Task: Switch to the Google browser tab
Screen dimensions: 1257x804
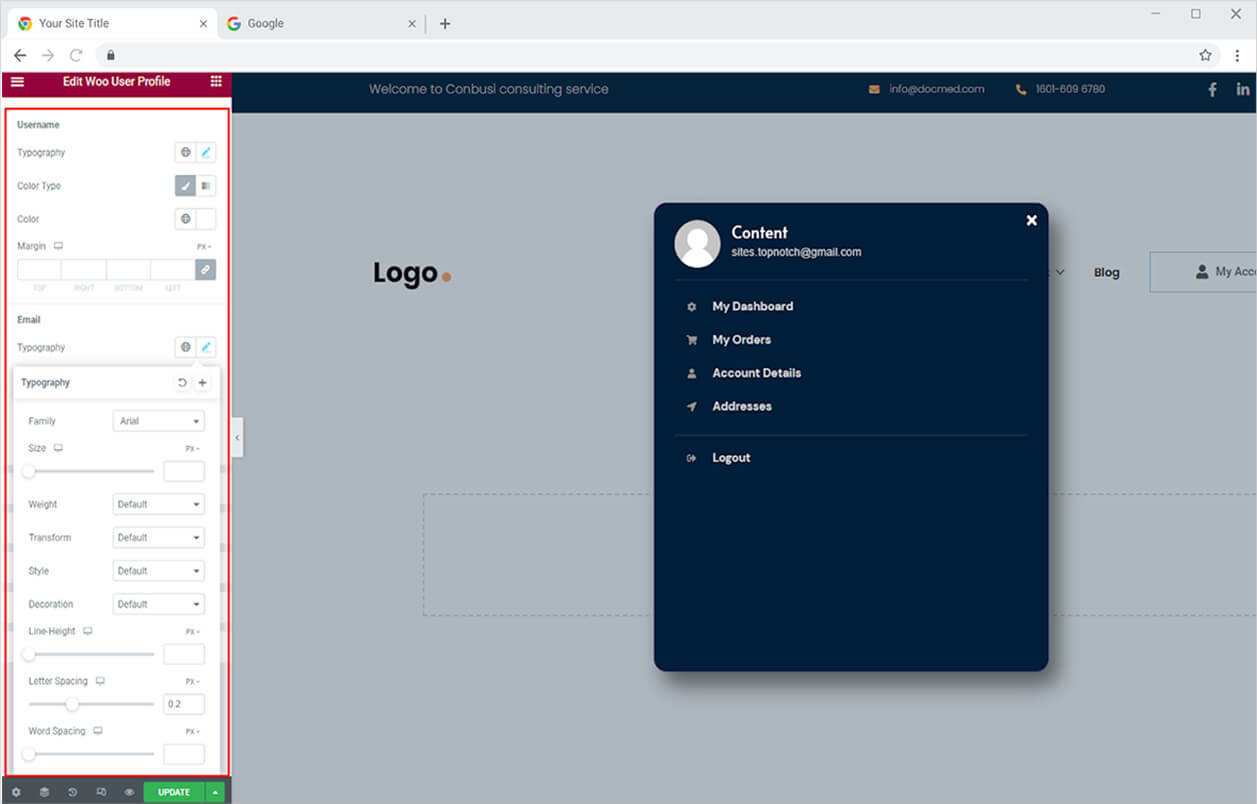Action: pyautogui.click(x=266, y=23)
